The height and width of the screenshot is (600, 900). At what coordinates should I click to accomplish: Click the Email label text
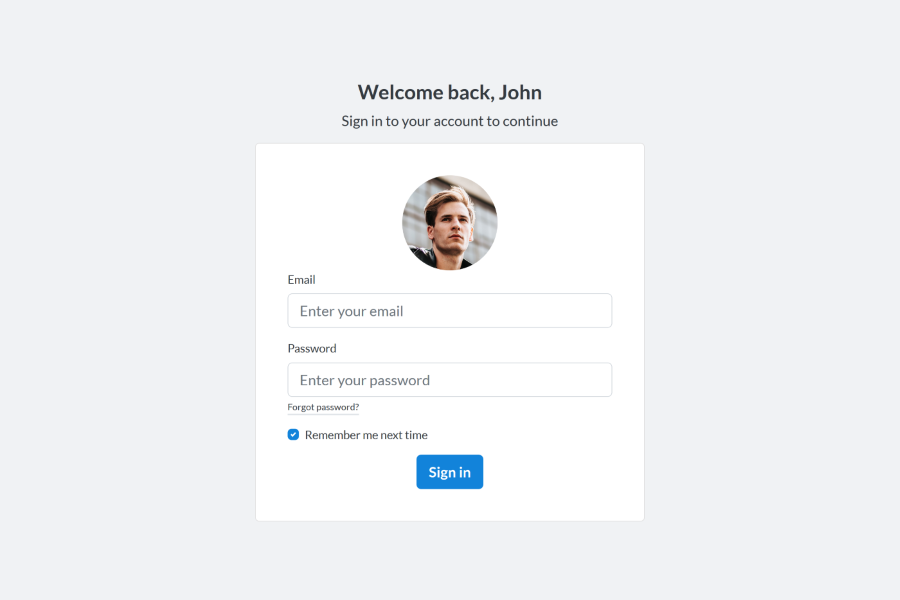pos(301,280)
